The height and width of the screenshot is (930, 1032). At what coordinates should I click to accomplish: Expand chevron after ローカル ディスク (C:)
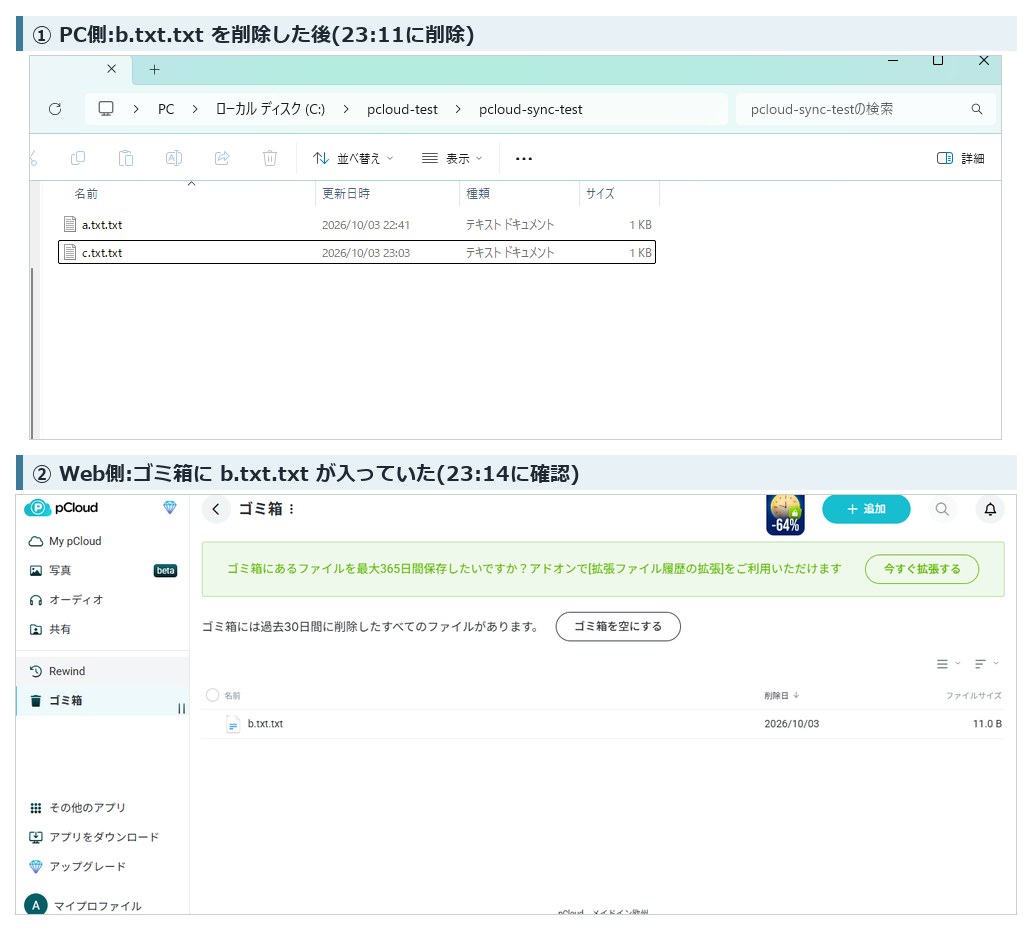[346, 109]
